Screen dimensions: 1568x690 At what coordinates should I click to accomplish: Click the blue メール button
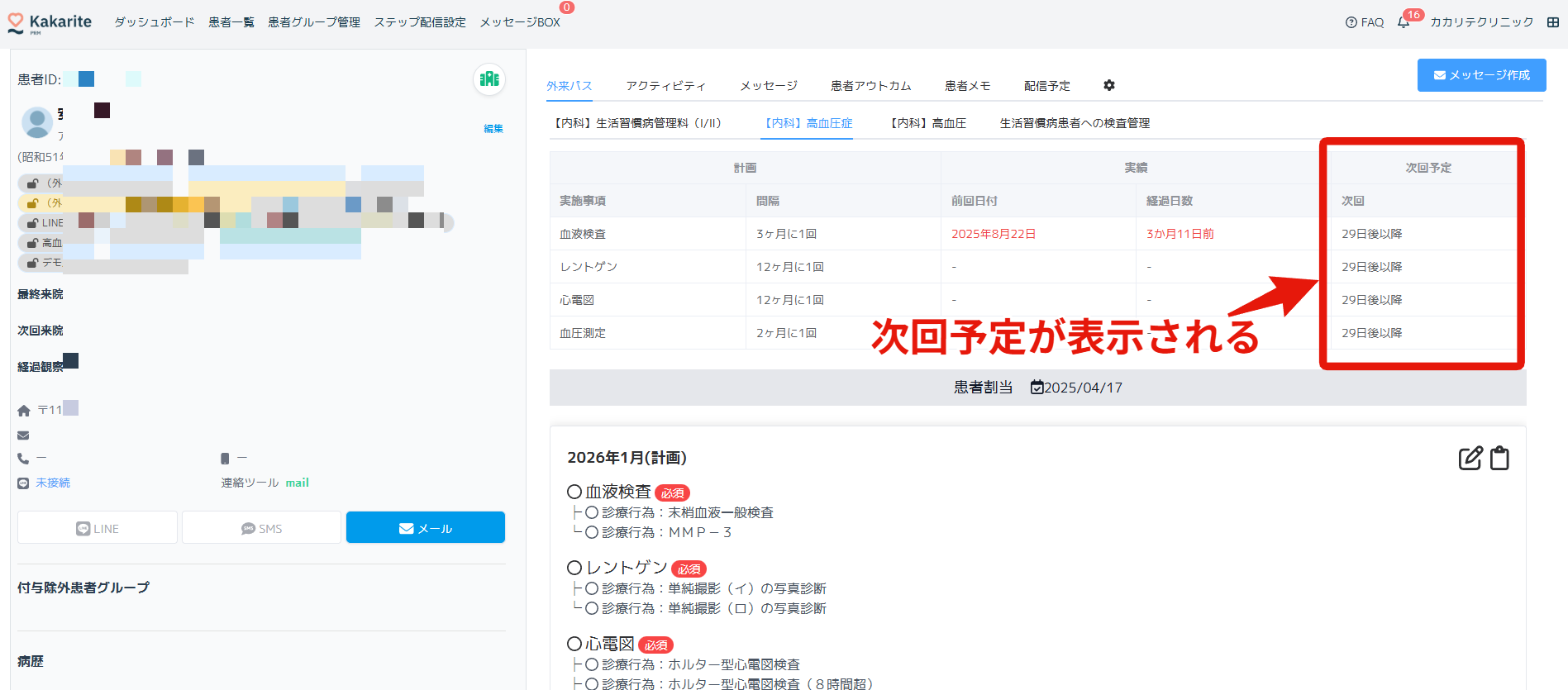pos(425,528)
